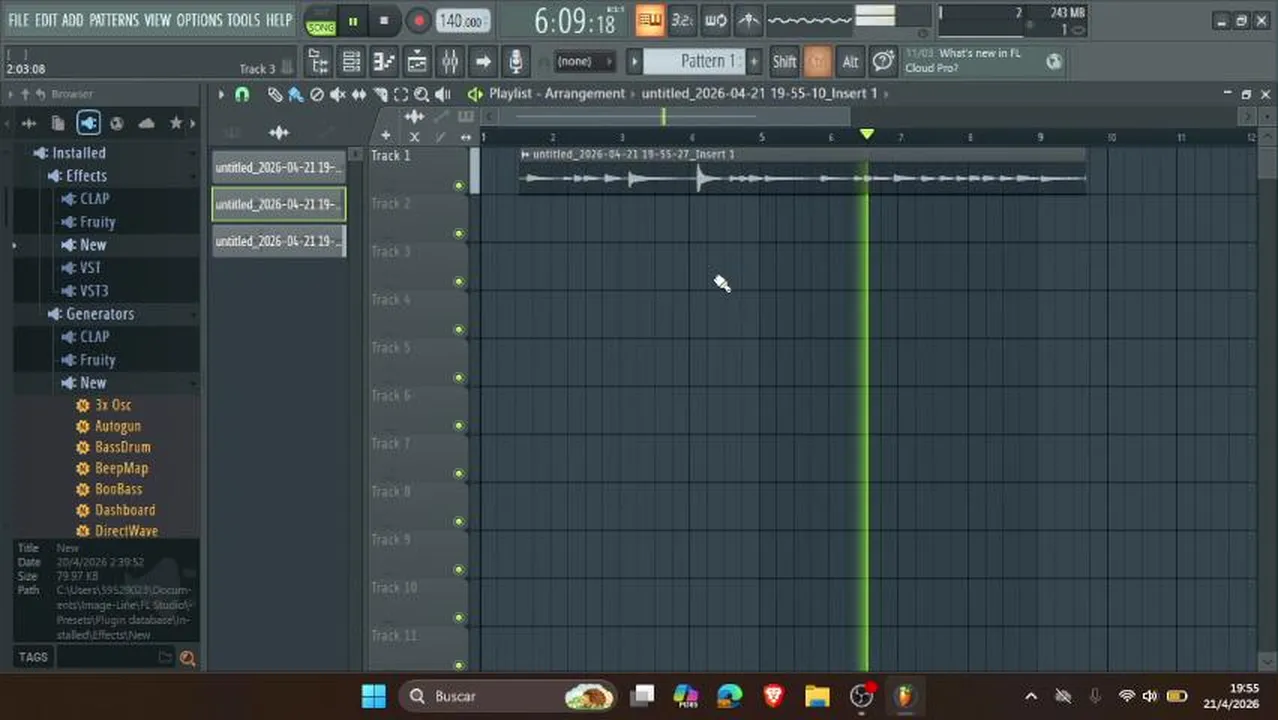Toggle the Ctrl modifier button
Screen dimensions: 1278x720
[x=818, y=61]
